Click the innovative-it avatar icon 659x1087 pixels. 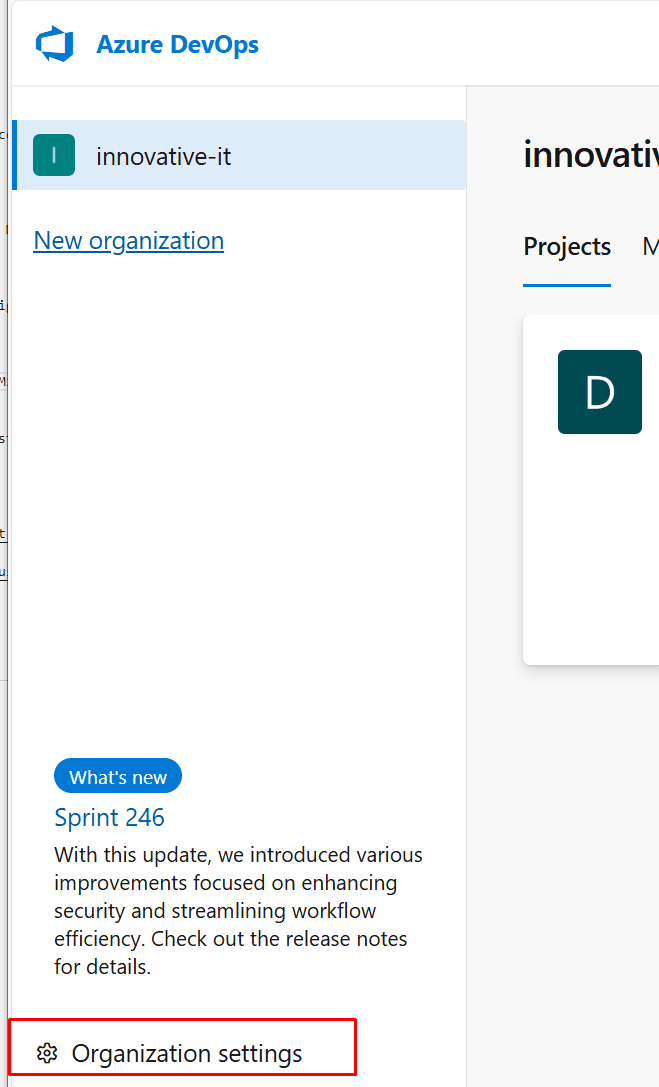(54, 155)
